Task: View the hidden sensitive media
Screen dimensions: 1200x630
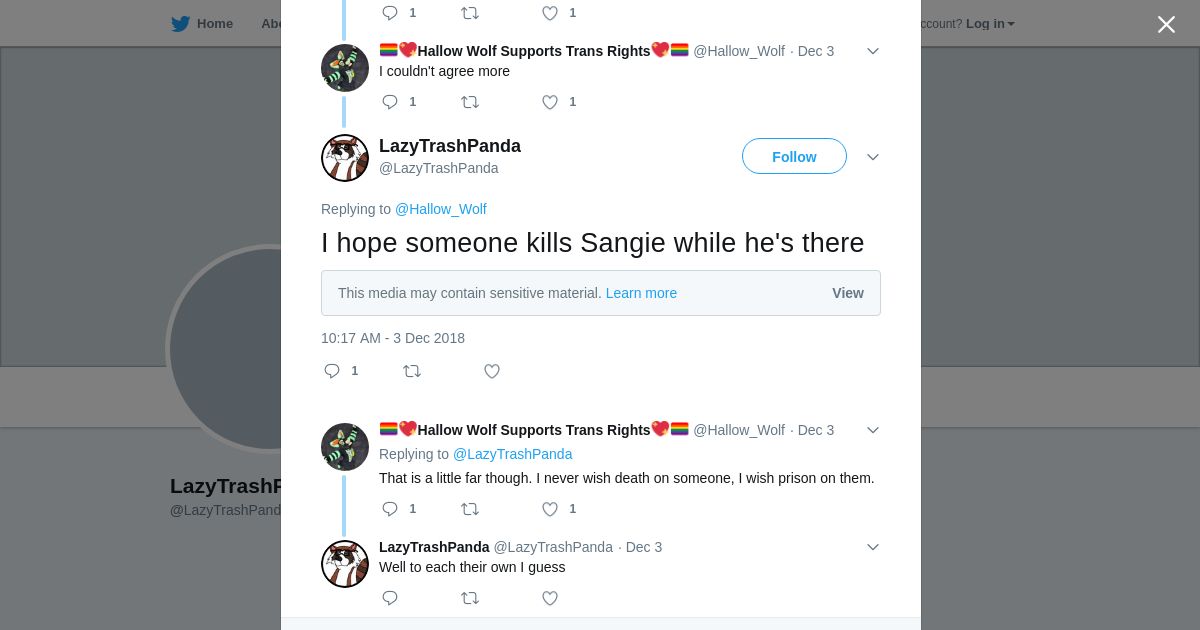Action: (848, 293)
